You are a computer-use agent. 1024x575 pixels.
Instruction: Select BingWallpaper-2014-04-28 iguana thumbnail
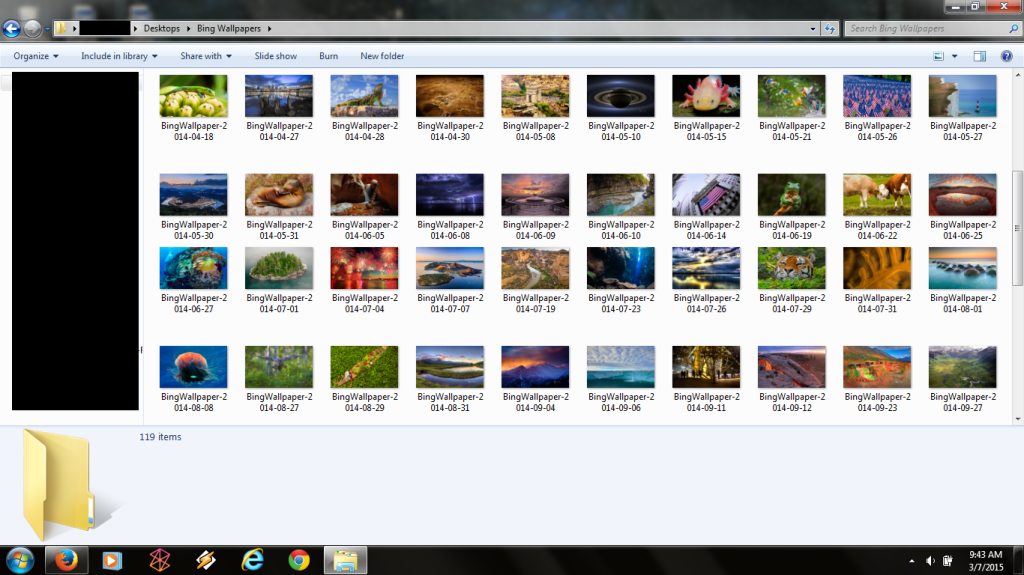(x=364, y=96)
